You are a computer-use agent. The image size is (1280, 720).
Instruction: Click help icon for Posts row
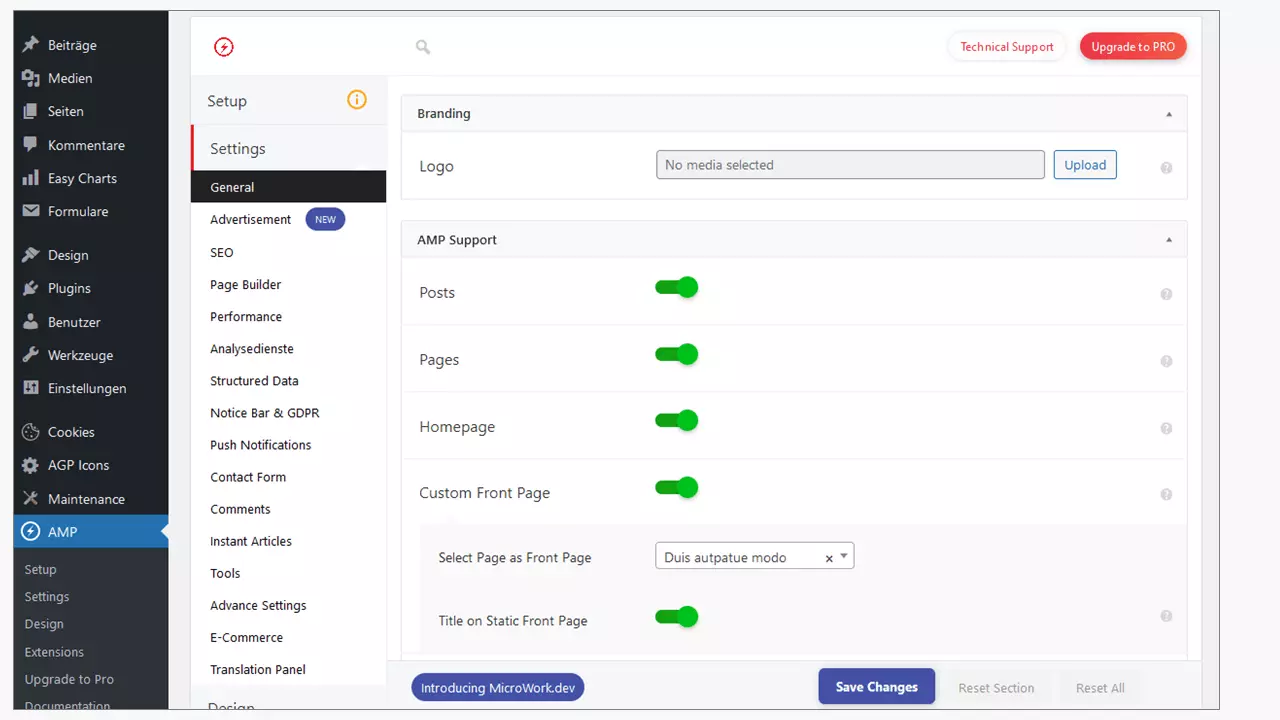click(1166, 294)
